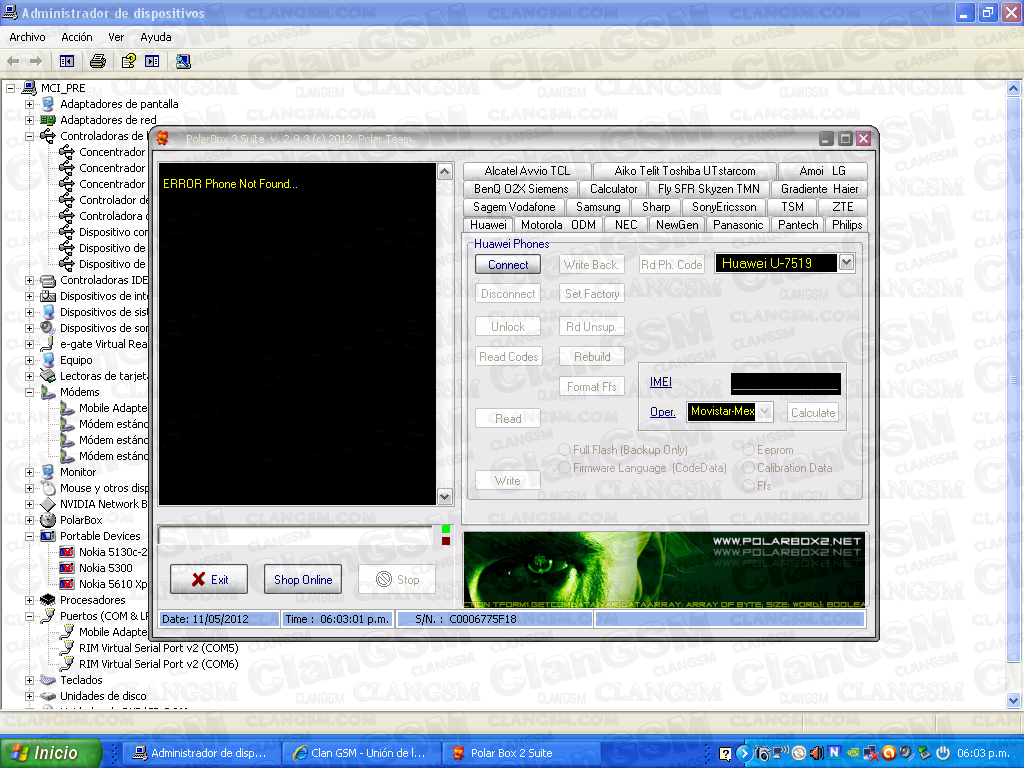The width and height of the screenshot is (1024, 768).
Task: Select the Equipo computer icon
Action: coord(48,360)
